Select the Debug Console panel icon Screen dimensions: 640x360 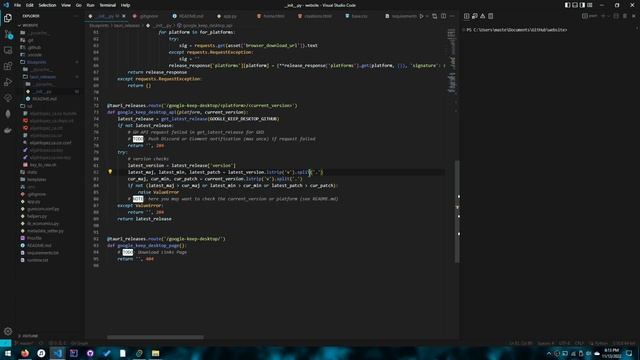pos(475,16)
